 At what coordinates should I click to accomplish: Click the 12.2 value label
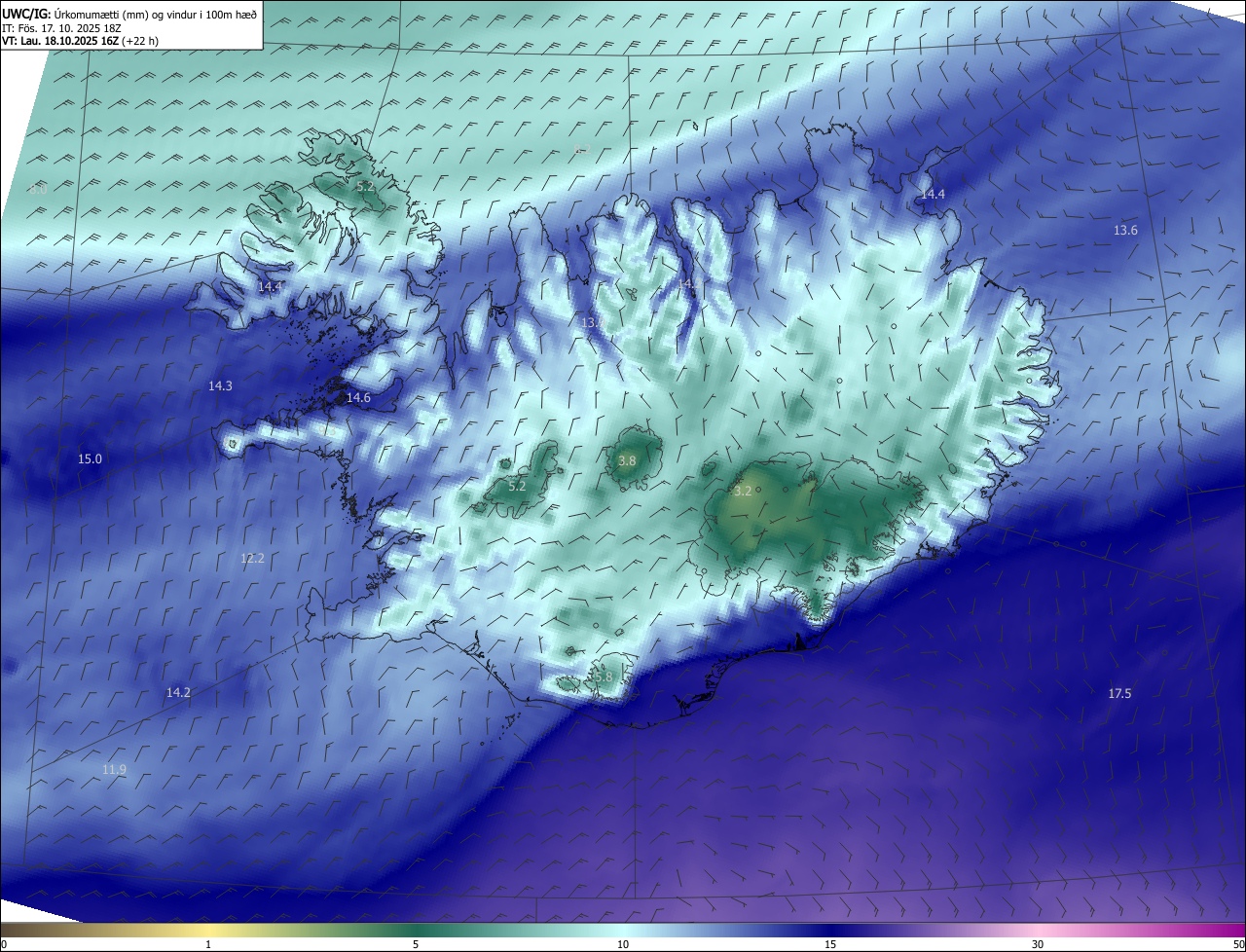click(x=252, y=559)
